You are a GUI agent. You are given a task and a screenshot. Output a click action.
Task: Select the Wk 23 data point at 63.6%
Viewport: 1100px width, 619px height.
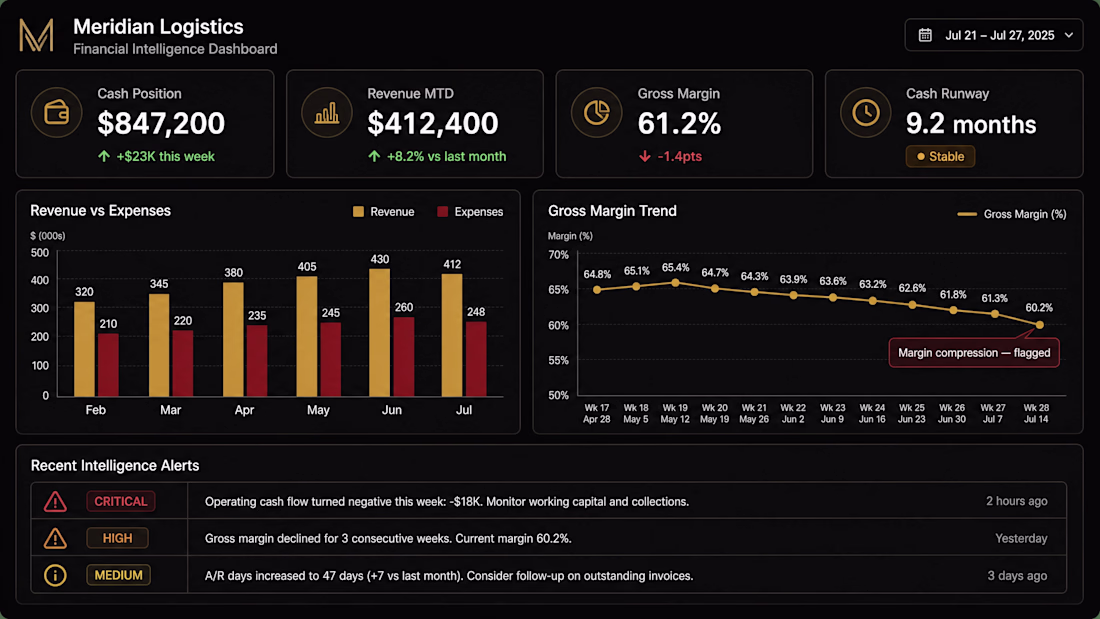tap(833, 298)
